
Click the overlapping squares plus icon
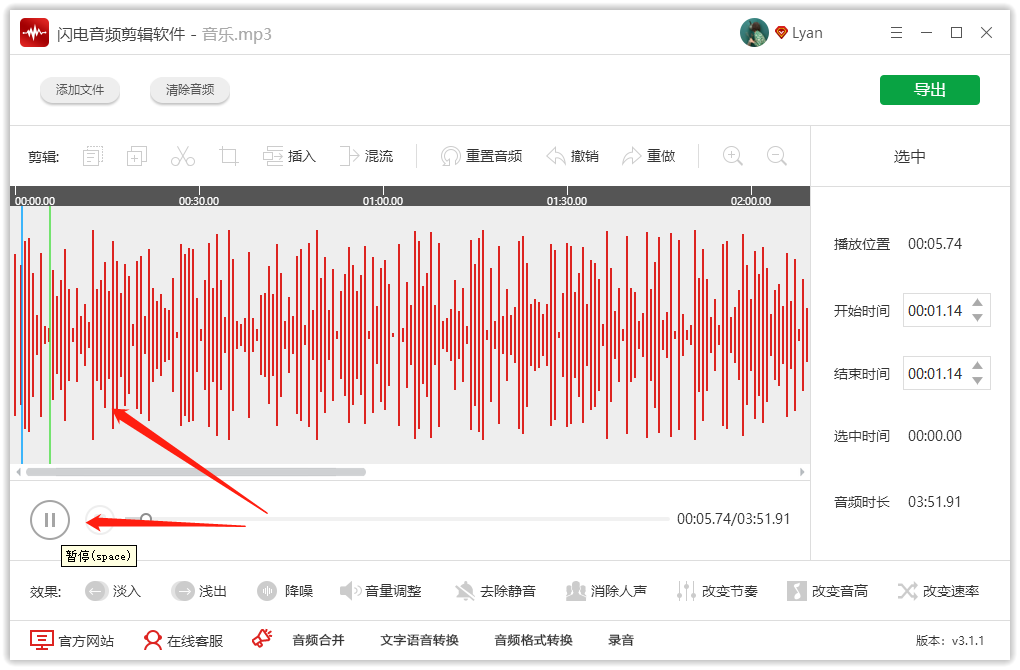coord(137,156)
